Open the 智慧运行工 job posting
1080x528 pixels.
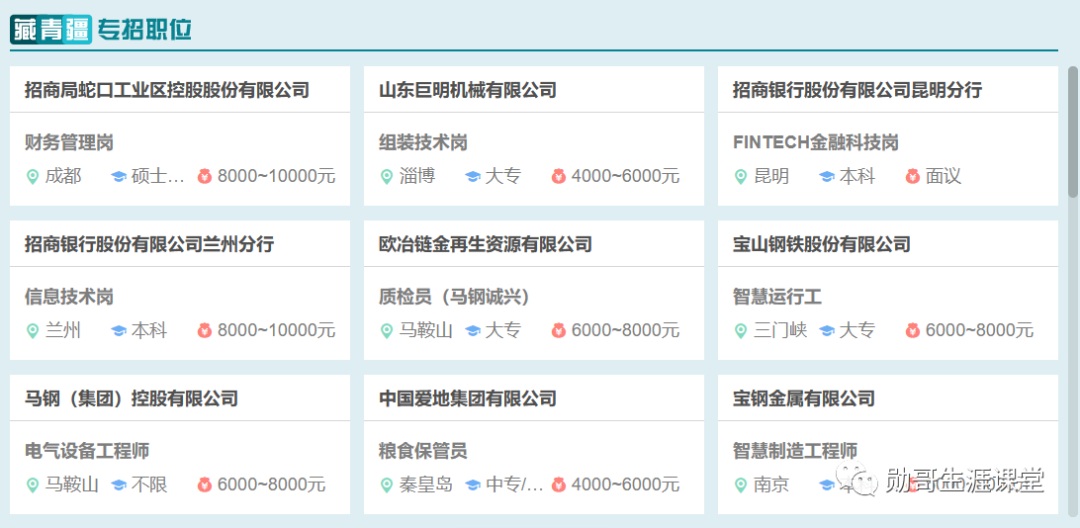click(x=777, y=297)
